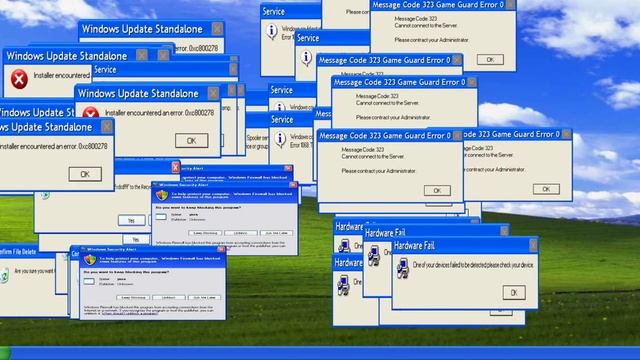Choose Unblock in the rear Windows Security Alert
This screenshot has height=360, width=640.
pyautogui.click(x=240, y=233)
